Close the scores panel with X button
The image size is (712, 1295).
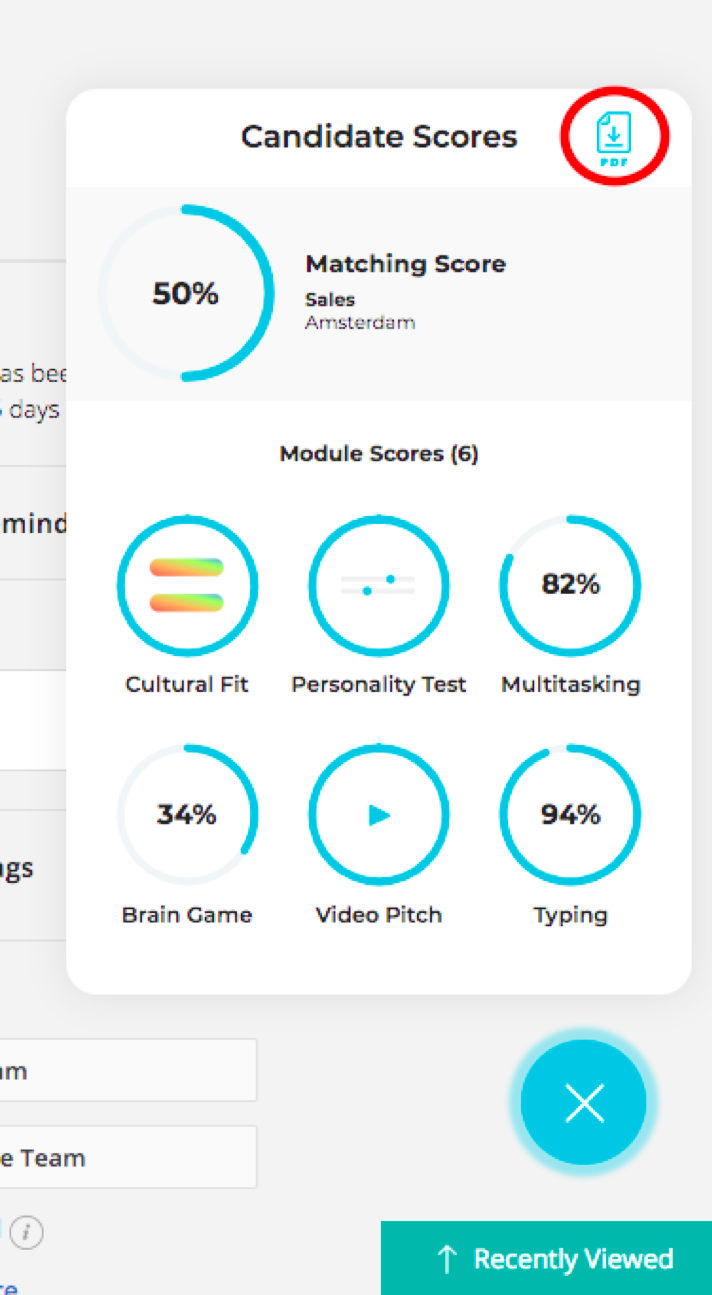click(584, 1102)
